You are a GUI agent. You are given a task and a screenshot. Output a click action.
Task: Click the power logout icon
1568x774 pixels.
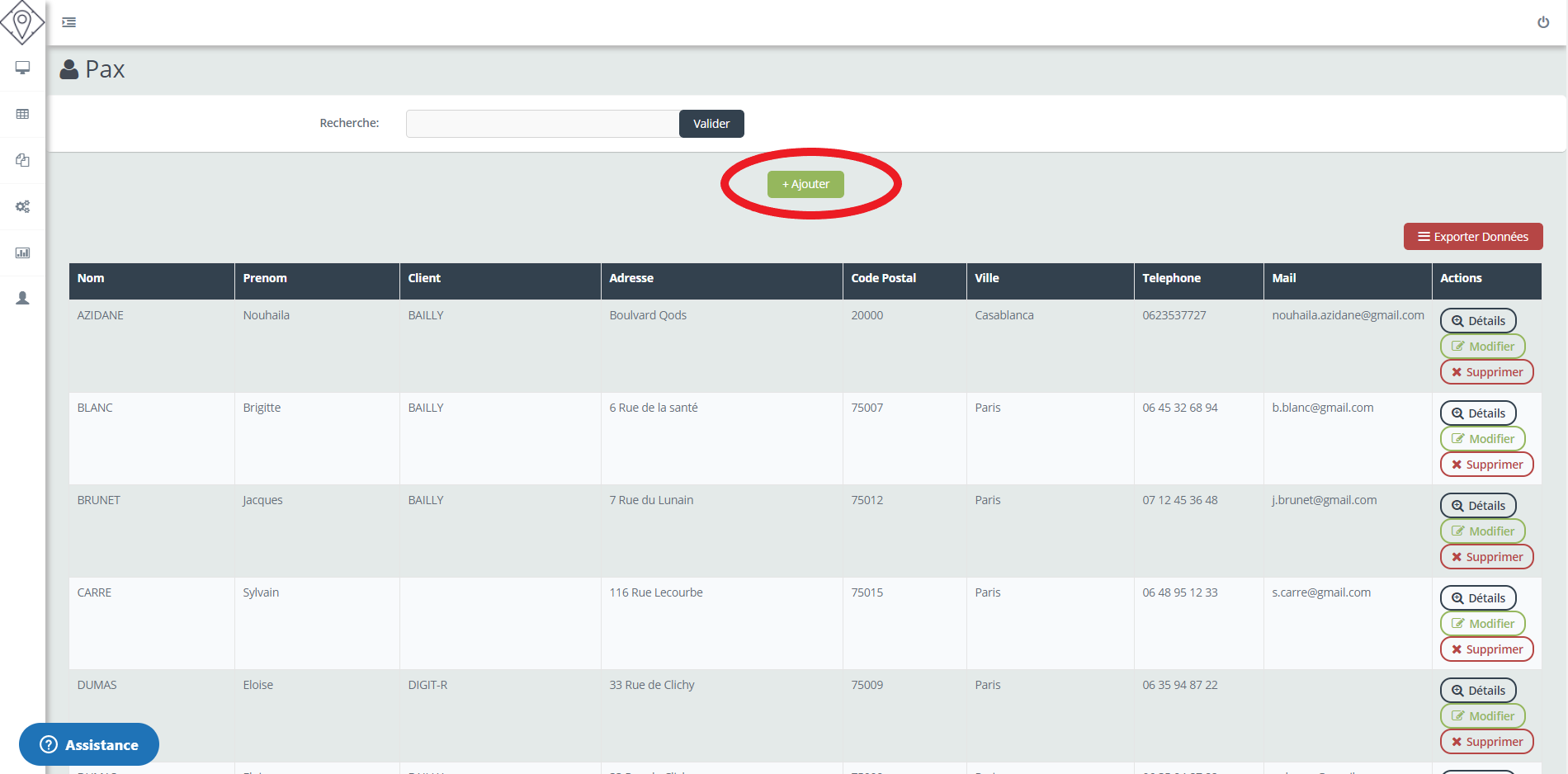[x=1542, y=22]
